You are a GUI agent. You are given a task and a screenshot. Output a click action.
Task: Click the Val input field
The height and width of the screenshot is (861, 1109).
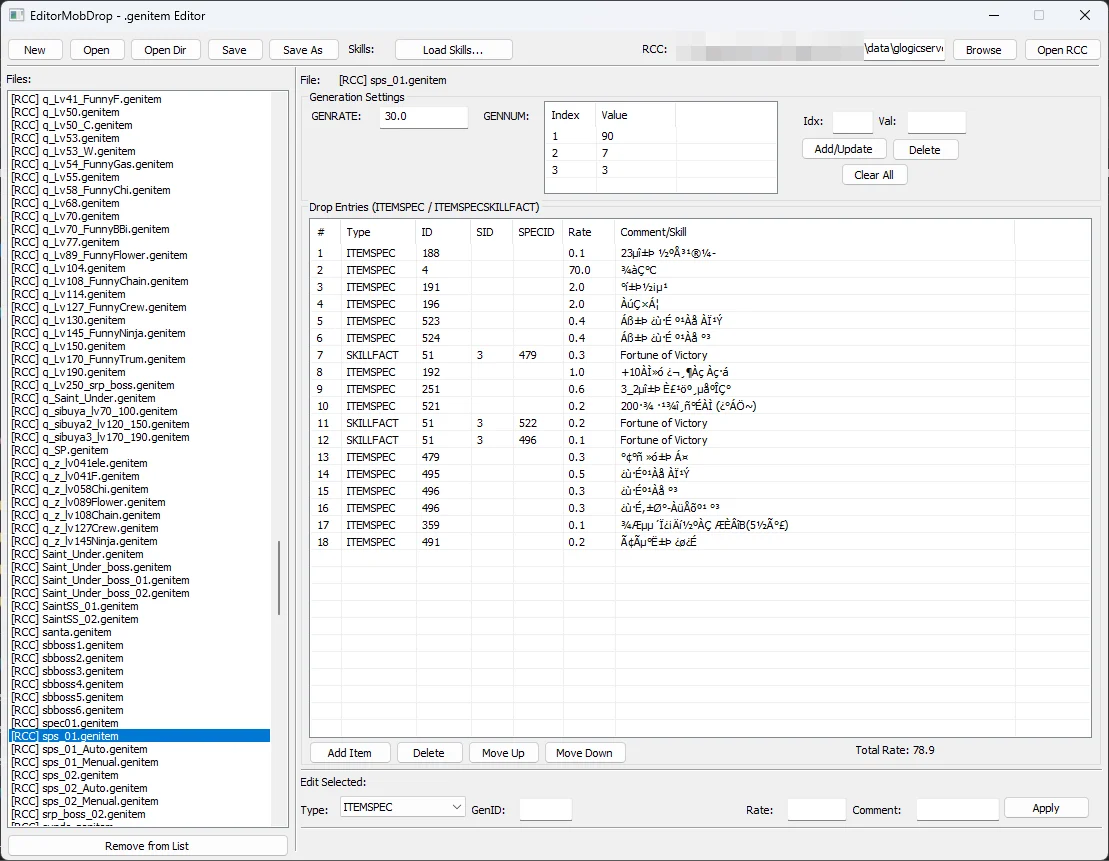(x=936, y=122)
